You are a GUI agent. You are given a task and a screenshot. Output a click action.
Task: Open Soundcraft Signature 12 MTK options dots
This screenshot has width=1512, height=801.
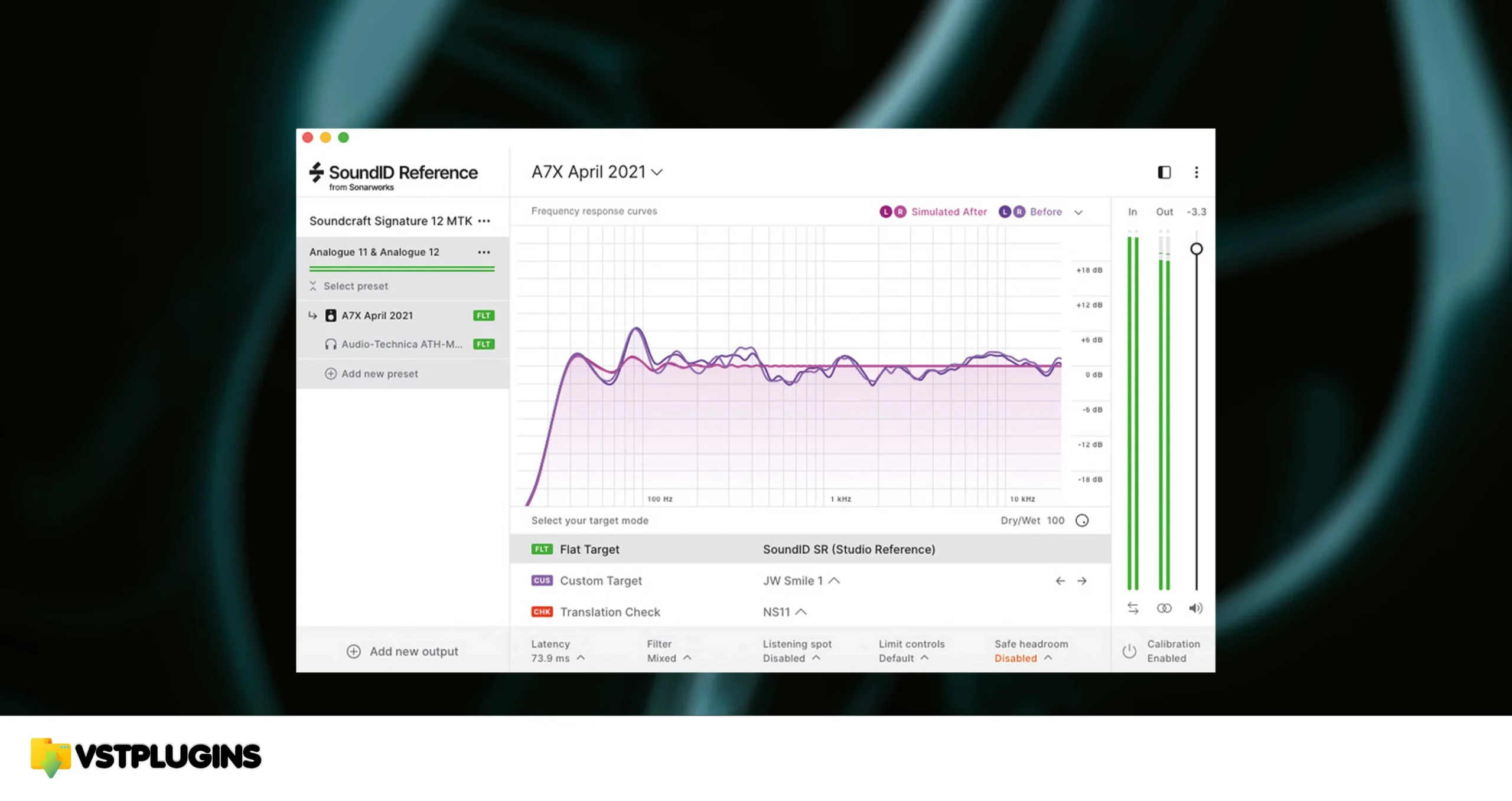[484, 221]
